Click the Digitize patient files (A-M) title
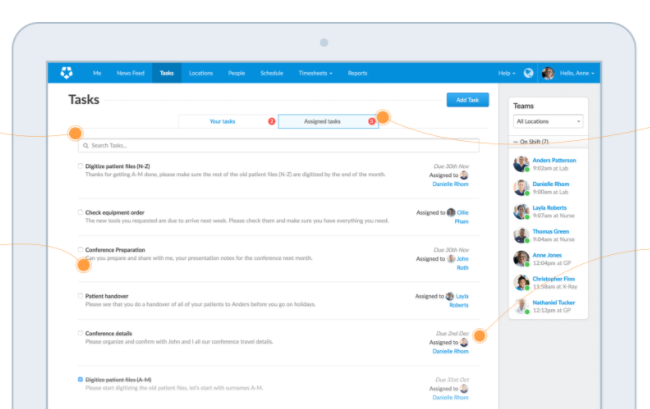Viewport: 650px width, 409px height. [118, 380]
